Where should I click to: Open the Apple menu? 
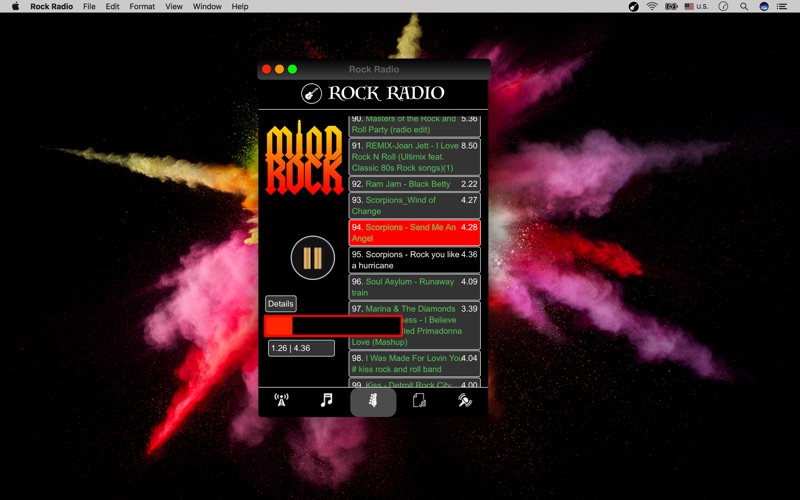click(15, 7)
